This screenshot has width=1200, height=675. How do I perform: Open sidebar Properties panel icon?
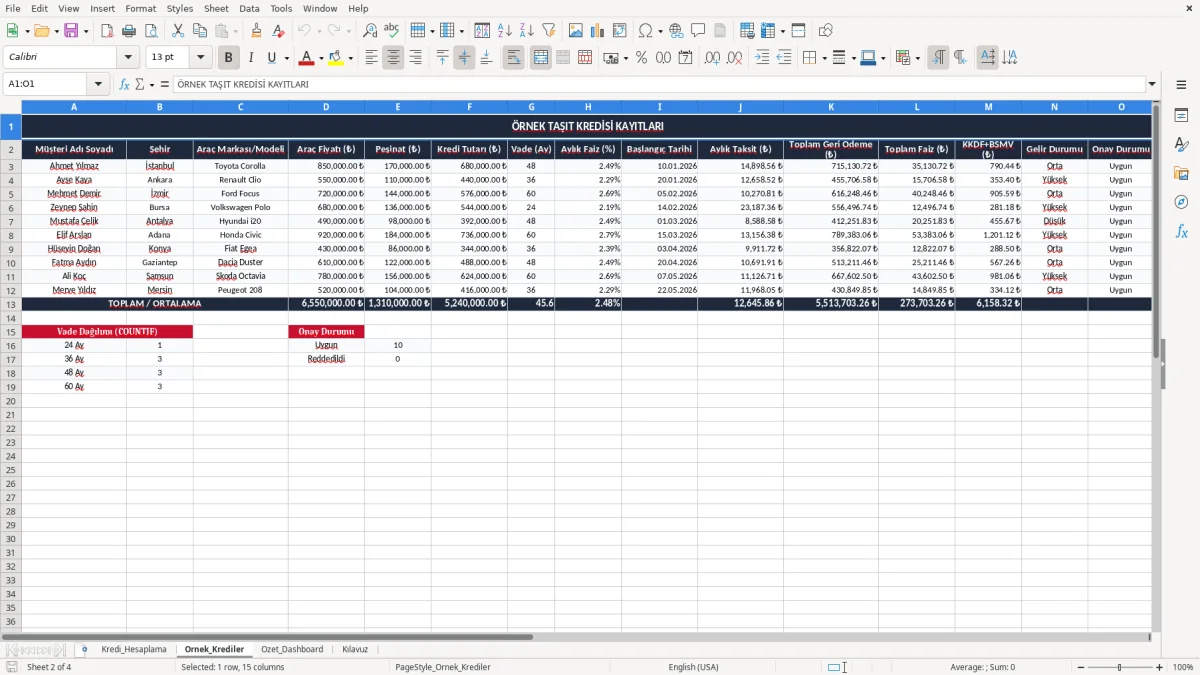1181,116
